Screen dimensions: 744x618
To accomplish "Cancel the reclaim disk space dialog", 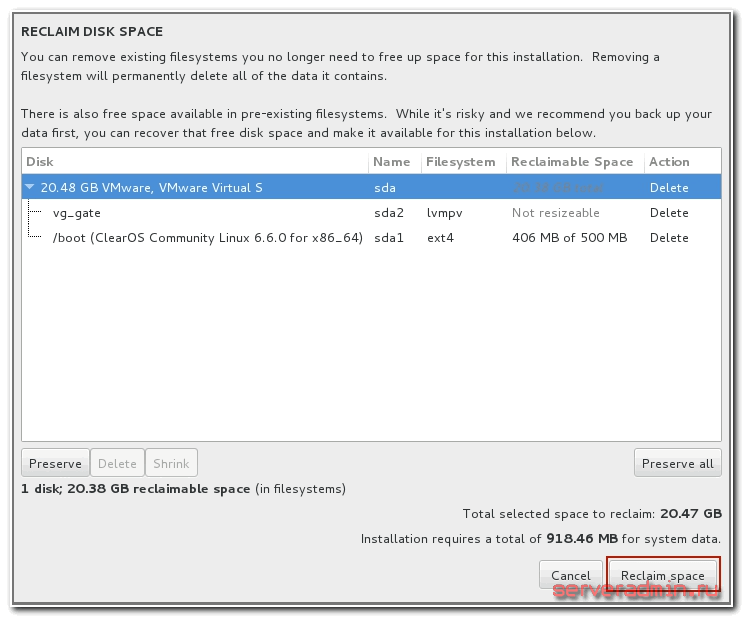I will [x=570, y=575].
